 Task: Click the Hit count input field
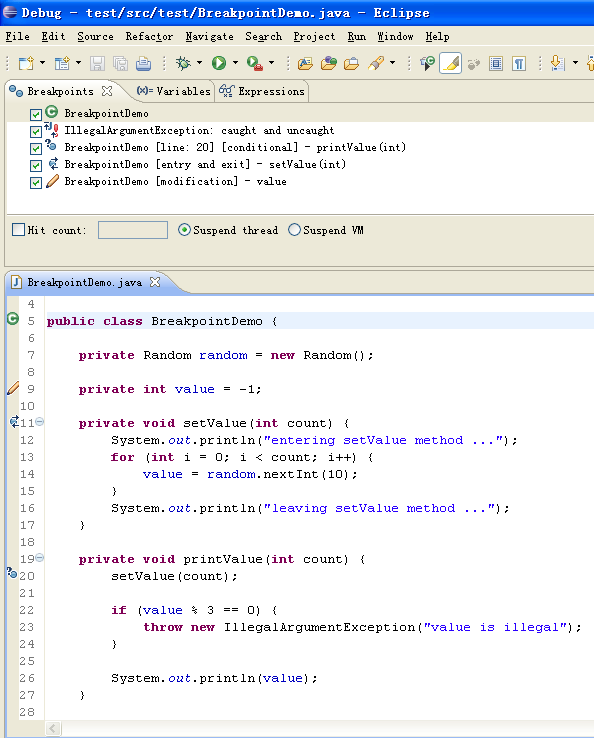tap(133, 230)
